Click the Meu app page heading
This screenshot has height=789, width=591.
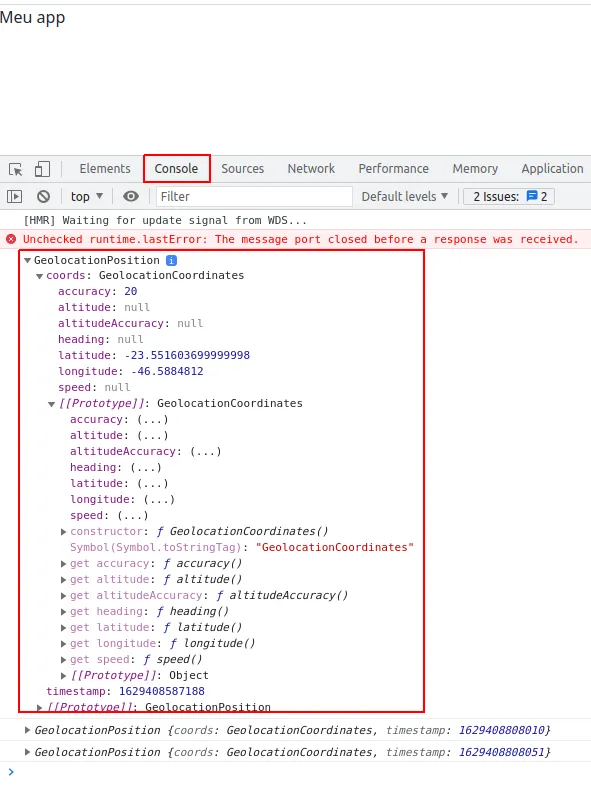click(32, 18)
